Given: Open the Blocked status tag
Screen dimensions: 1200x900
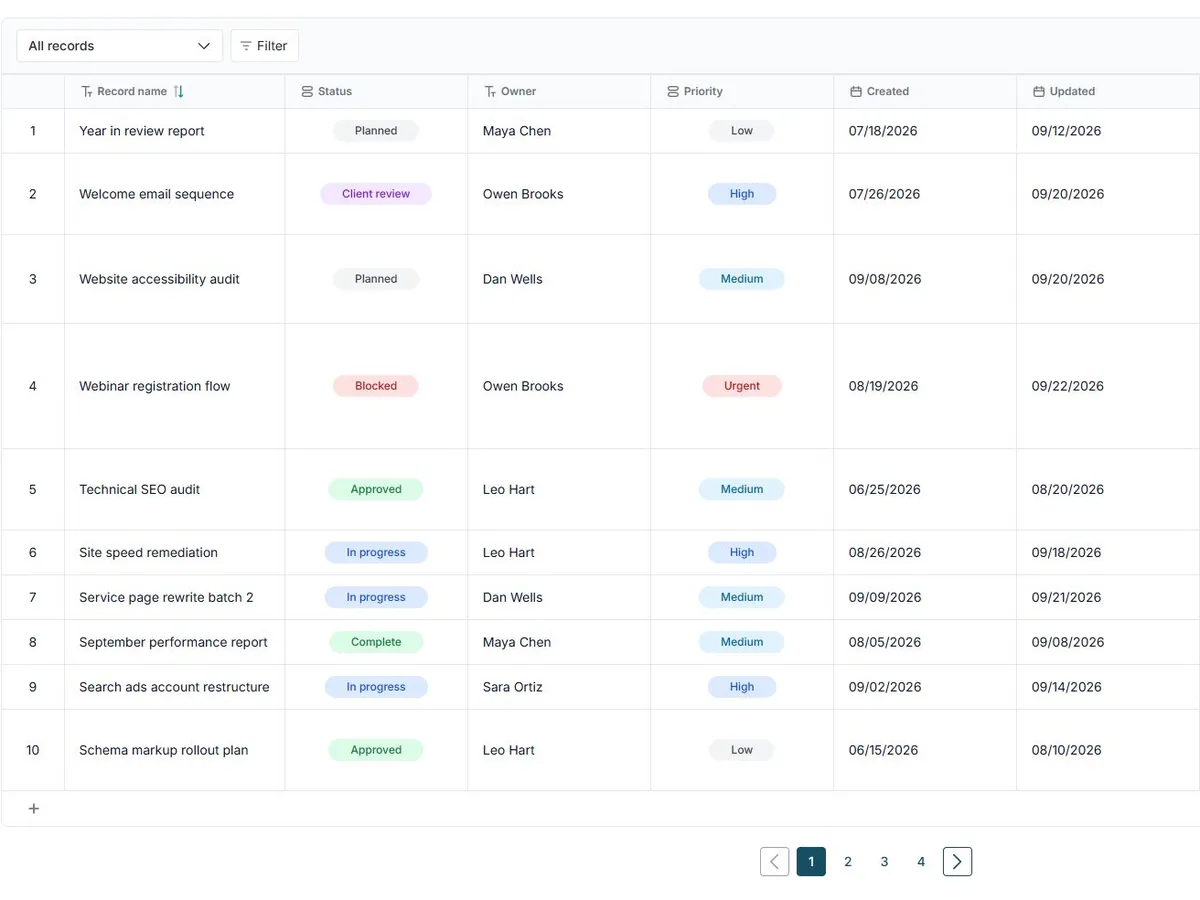Looking at the screenshot, I should coord(376,386).
